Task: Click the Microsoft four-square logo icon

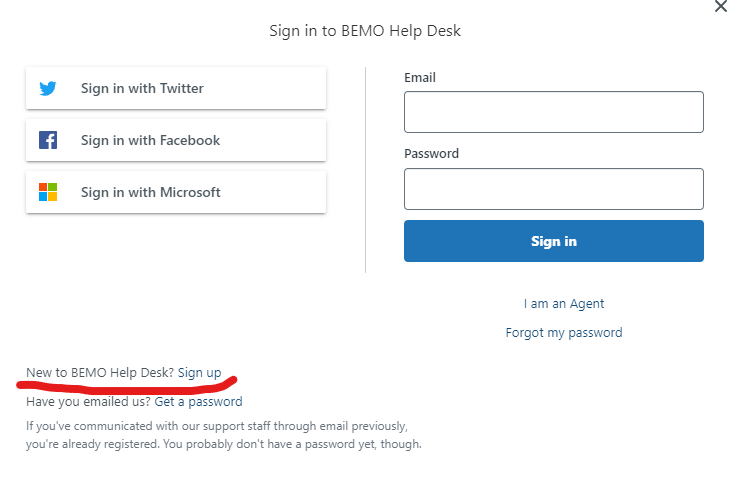Action: click(x=48, y=192)
